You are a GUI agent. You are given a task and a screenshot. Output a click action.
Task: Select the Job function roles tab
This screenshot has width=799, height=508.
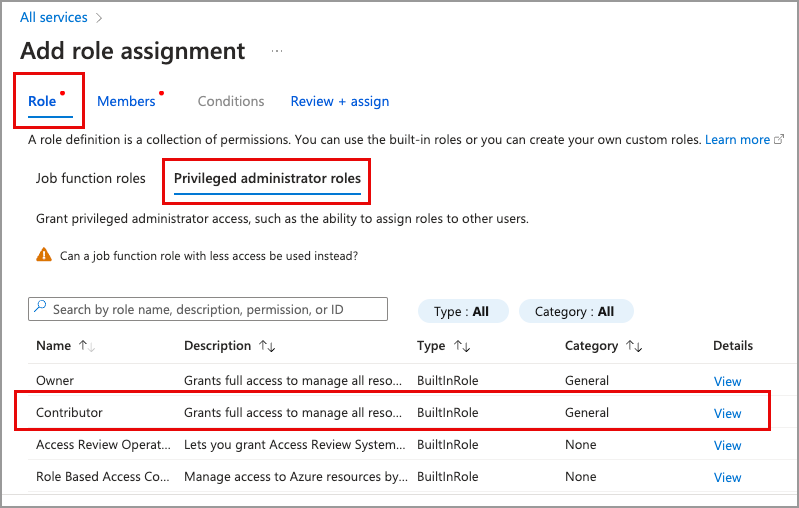click(91, 178)
